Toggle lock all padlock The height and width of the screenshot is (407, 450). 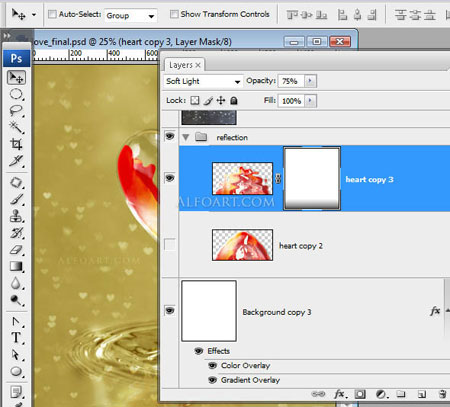click(x=234, y=100)
